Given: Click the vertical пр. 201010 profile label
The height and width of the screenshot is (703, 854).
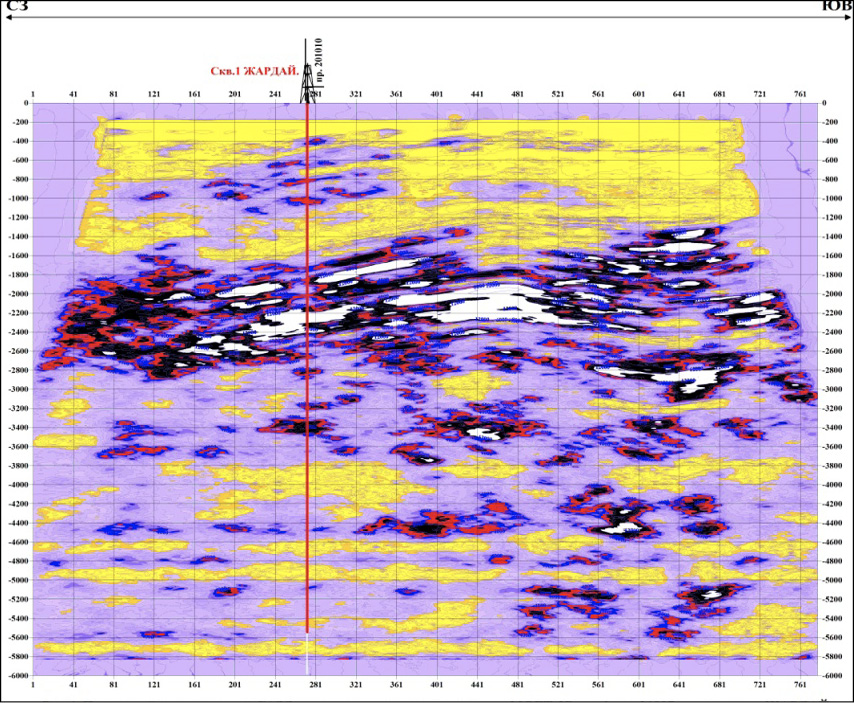Looking at the screenshot, I should [x=319, y=62].
